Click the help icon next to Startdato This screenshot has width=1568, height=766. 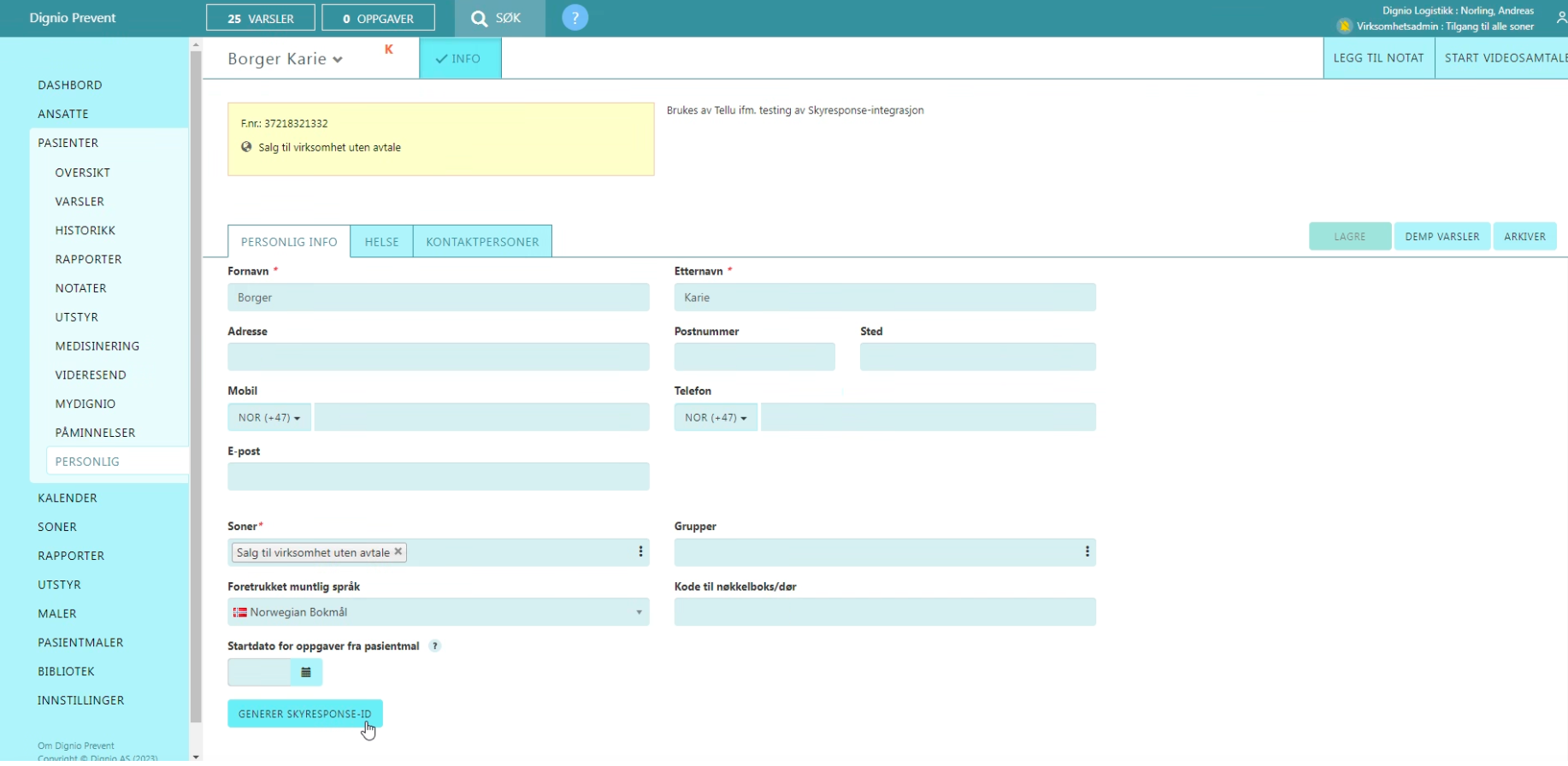click(x=435, y=646)
